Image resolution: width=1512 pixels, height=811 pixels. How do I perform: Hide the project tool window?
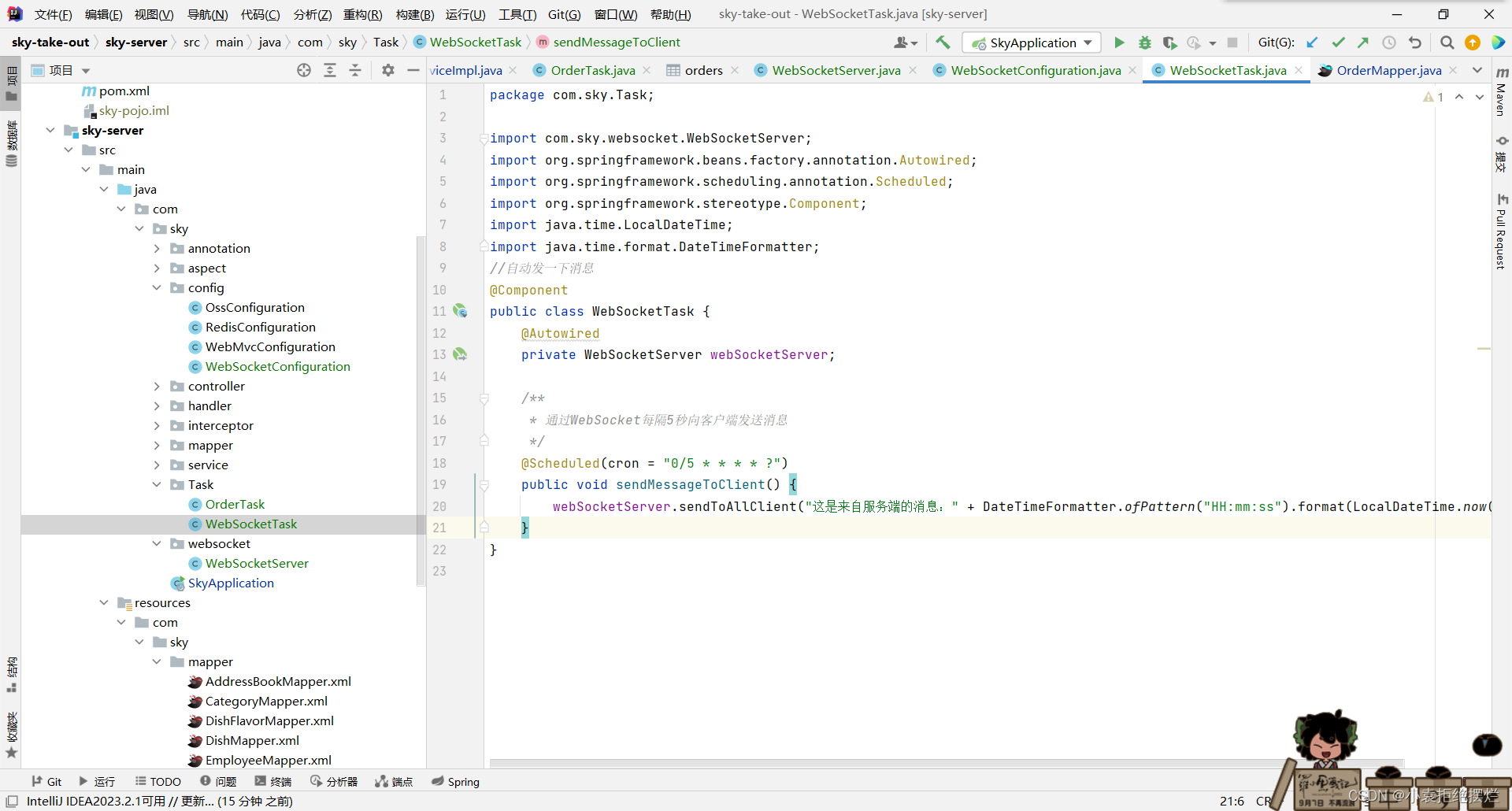(x=413, y=70)
